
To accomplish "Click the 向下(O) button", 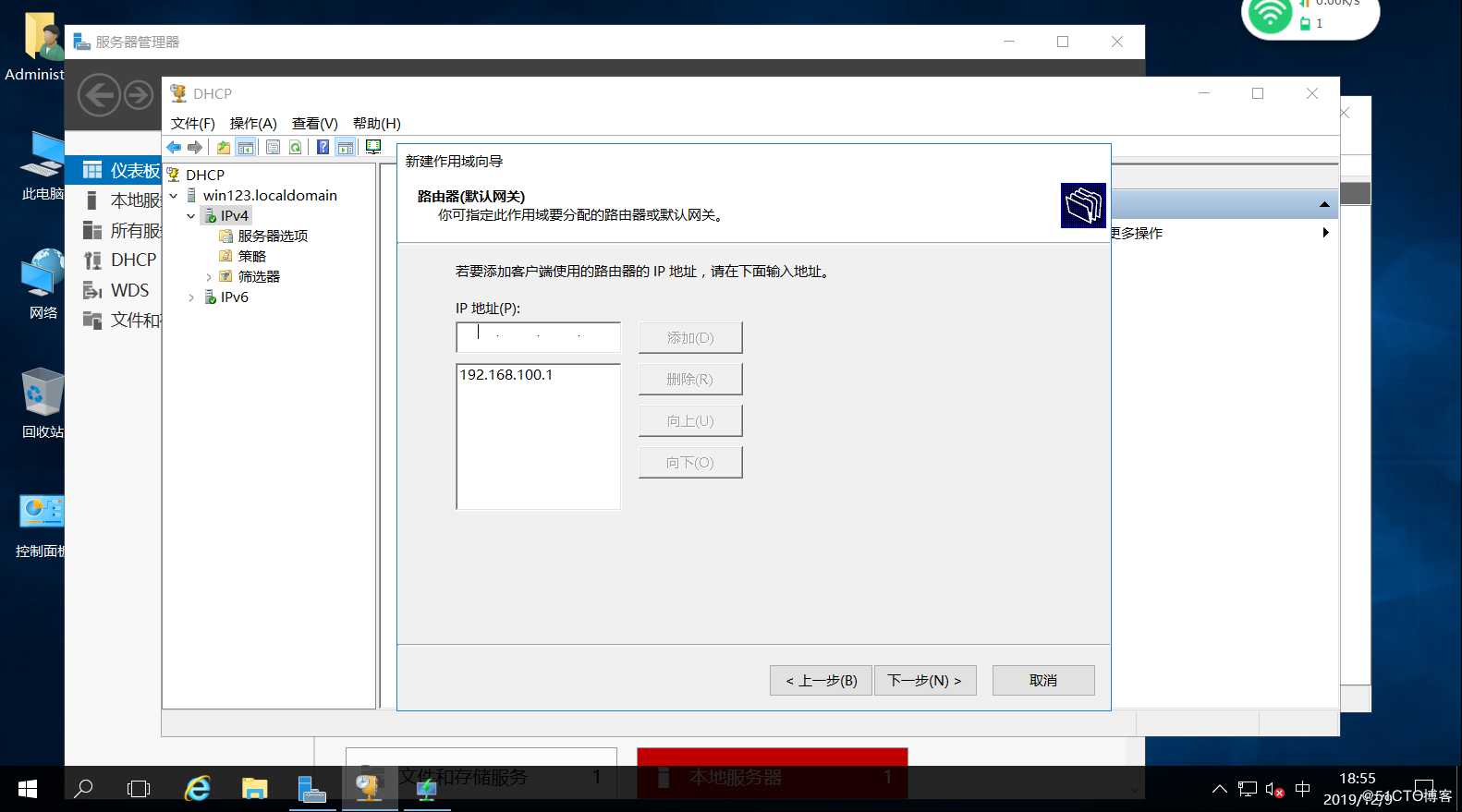I will pyautogui.click(x=690, y=463).
